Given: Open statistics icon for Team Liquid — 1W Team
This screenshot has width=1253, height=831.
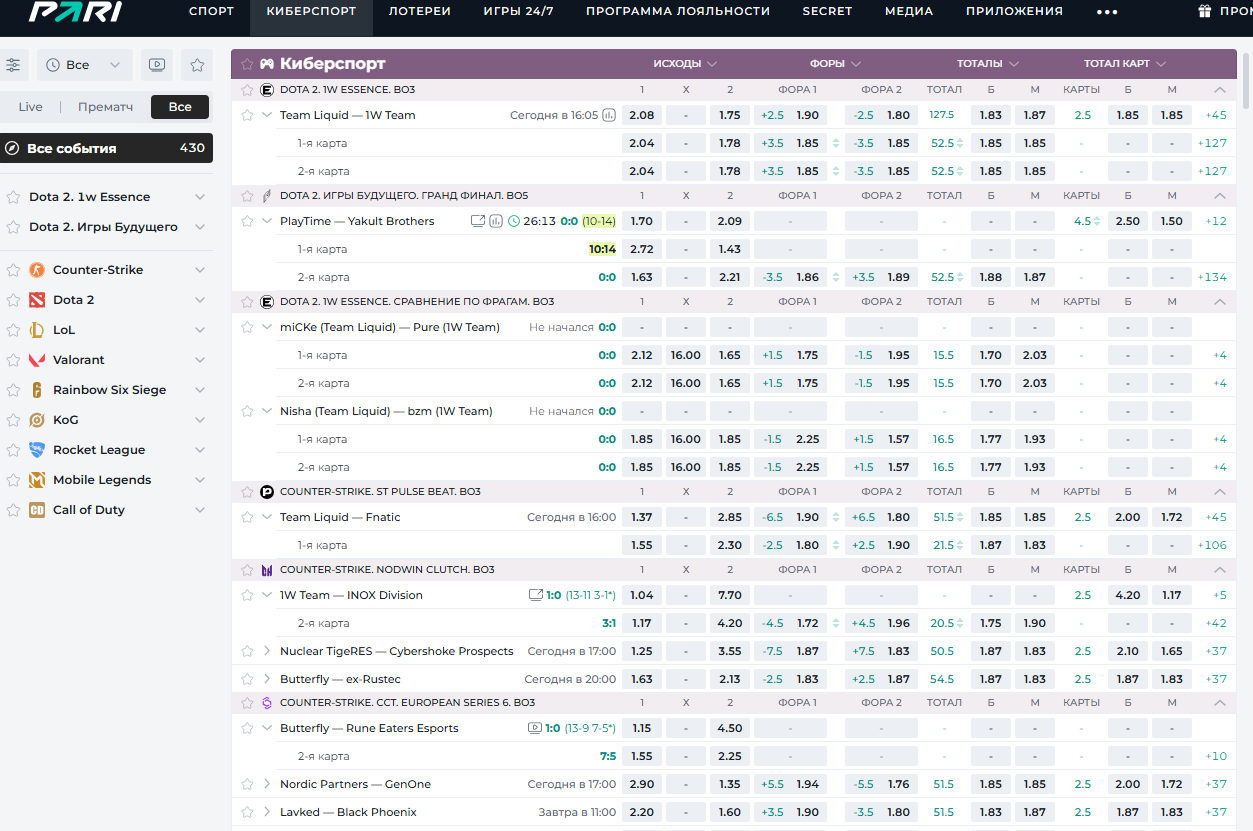Looking at the screenshot, I should point(609,115).
